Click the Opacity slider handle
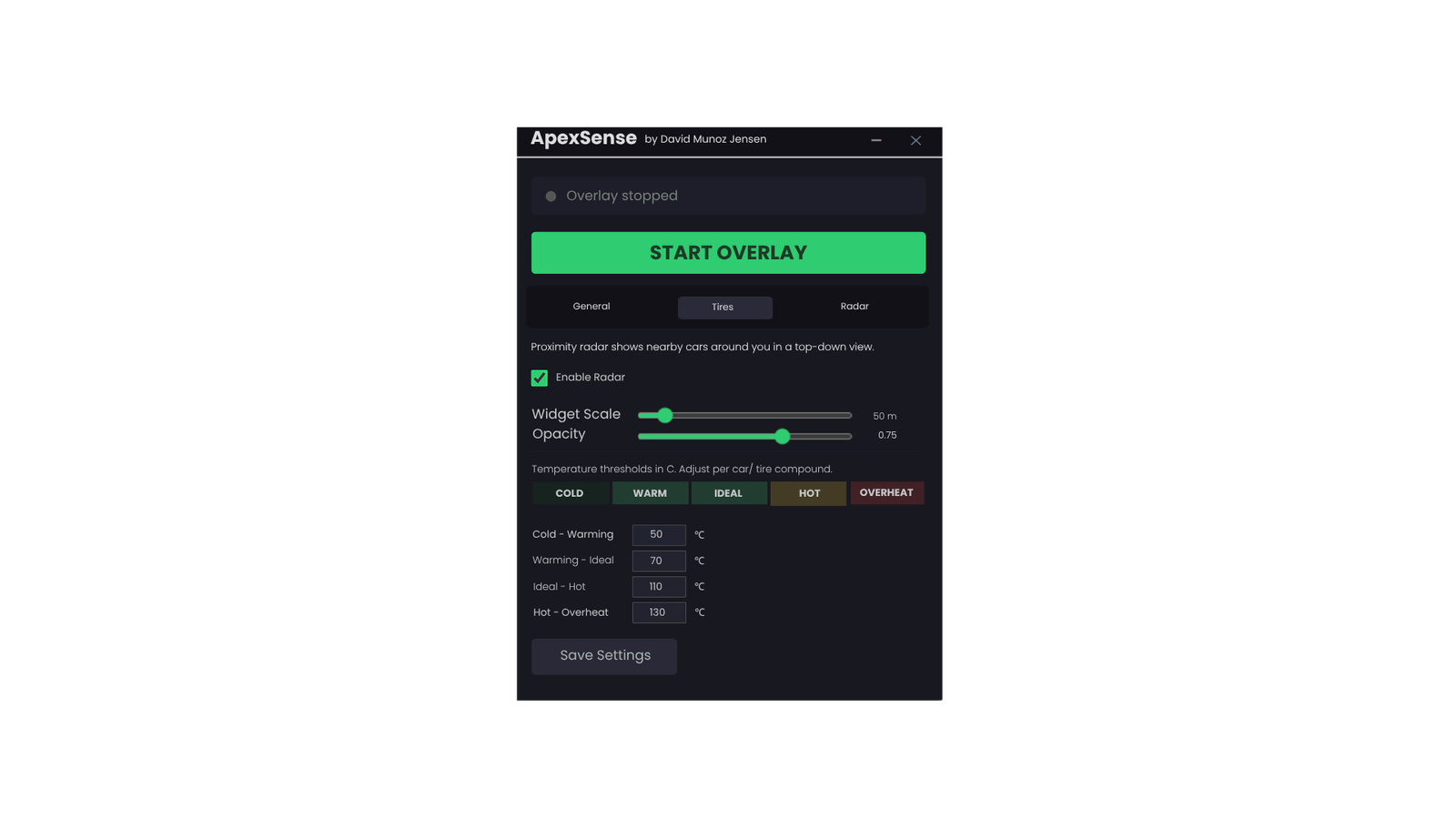The image size is (1456, 819). [782, 437]
